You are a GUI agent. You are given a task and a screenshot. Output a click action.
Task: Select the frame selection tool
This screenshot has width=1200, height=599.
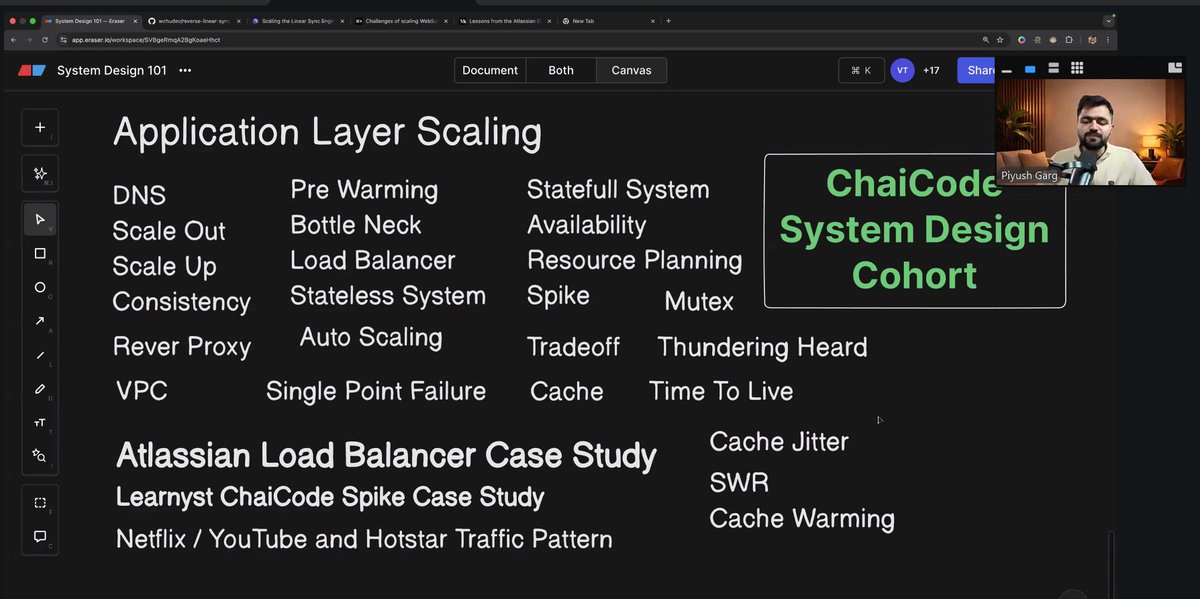pyautogui.click(x=40, y=502)
